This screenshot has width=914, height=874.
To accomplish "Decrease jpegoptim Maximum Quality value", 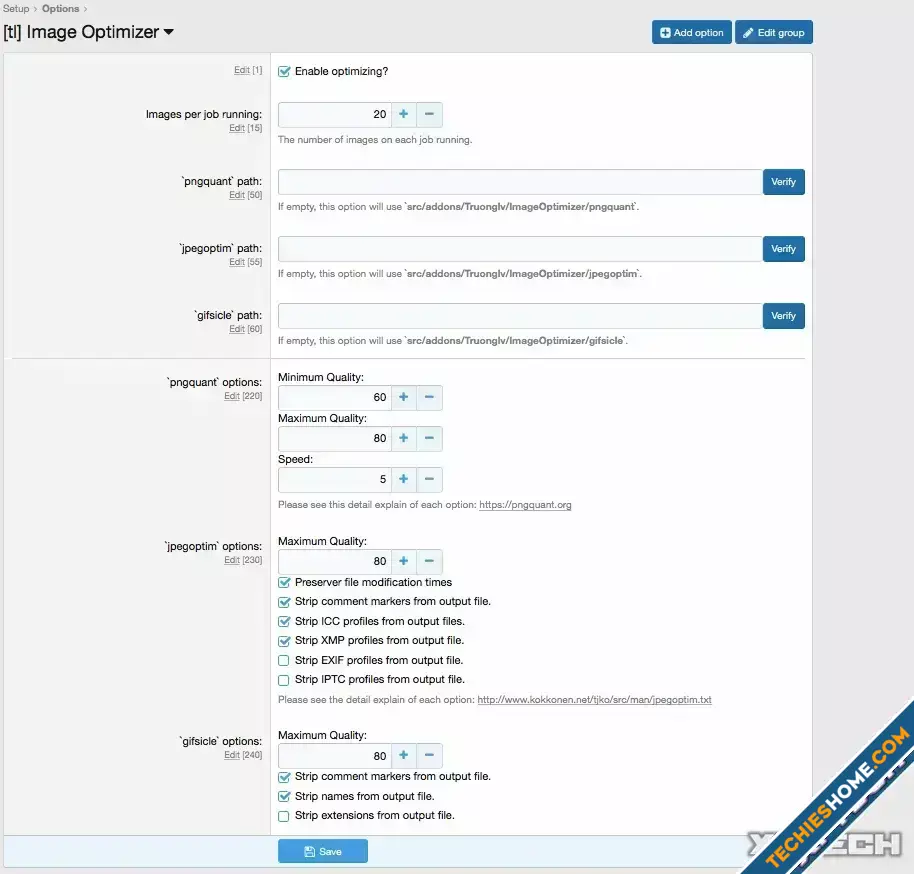I will tap(429, 562).
